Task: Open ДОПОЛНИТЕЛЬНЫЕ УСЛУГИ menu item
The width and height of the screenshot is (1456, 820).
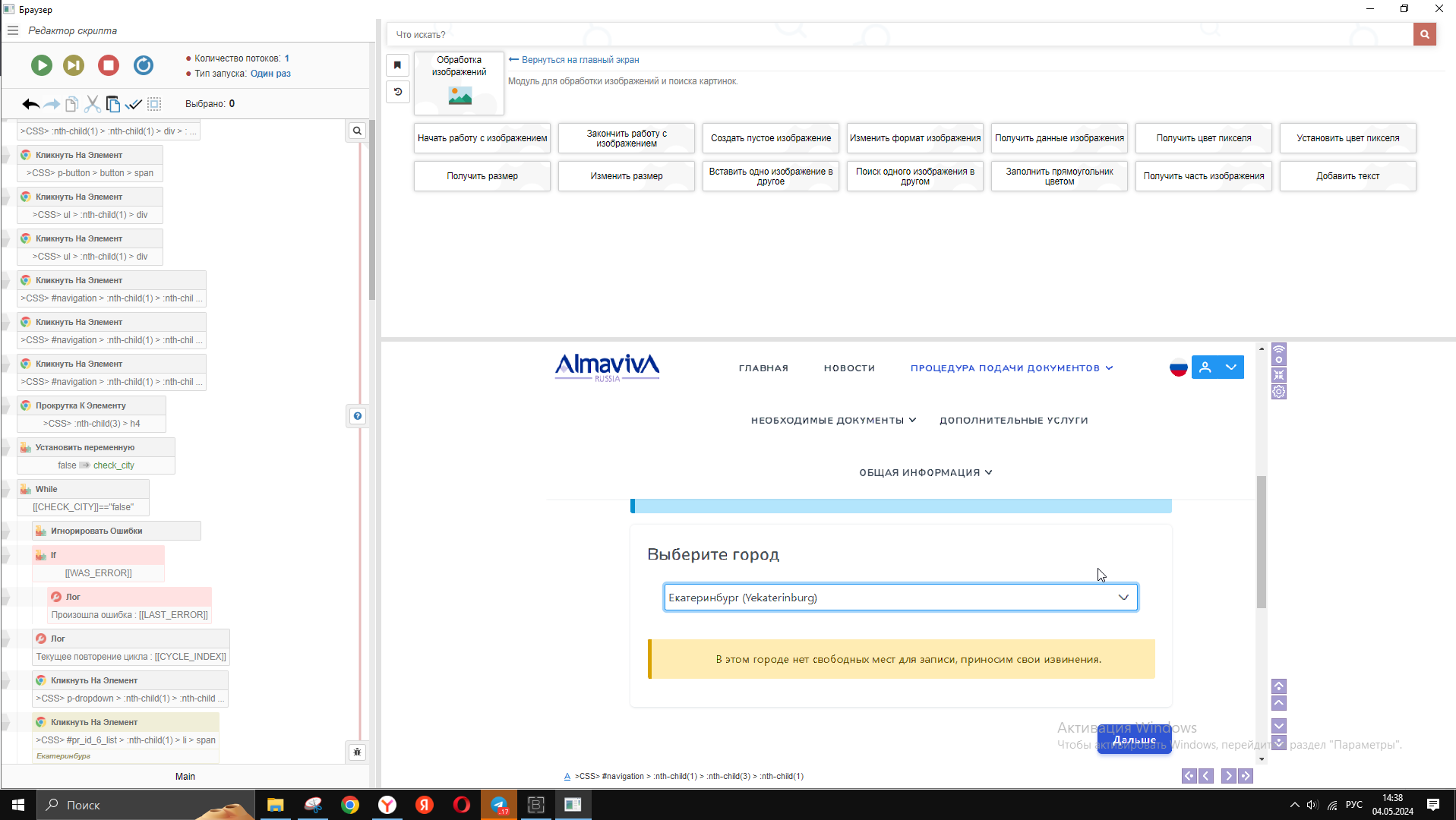Action: pyautogui.click(x=1013, y=421)
